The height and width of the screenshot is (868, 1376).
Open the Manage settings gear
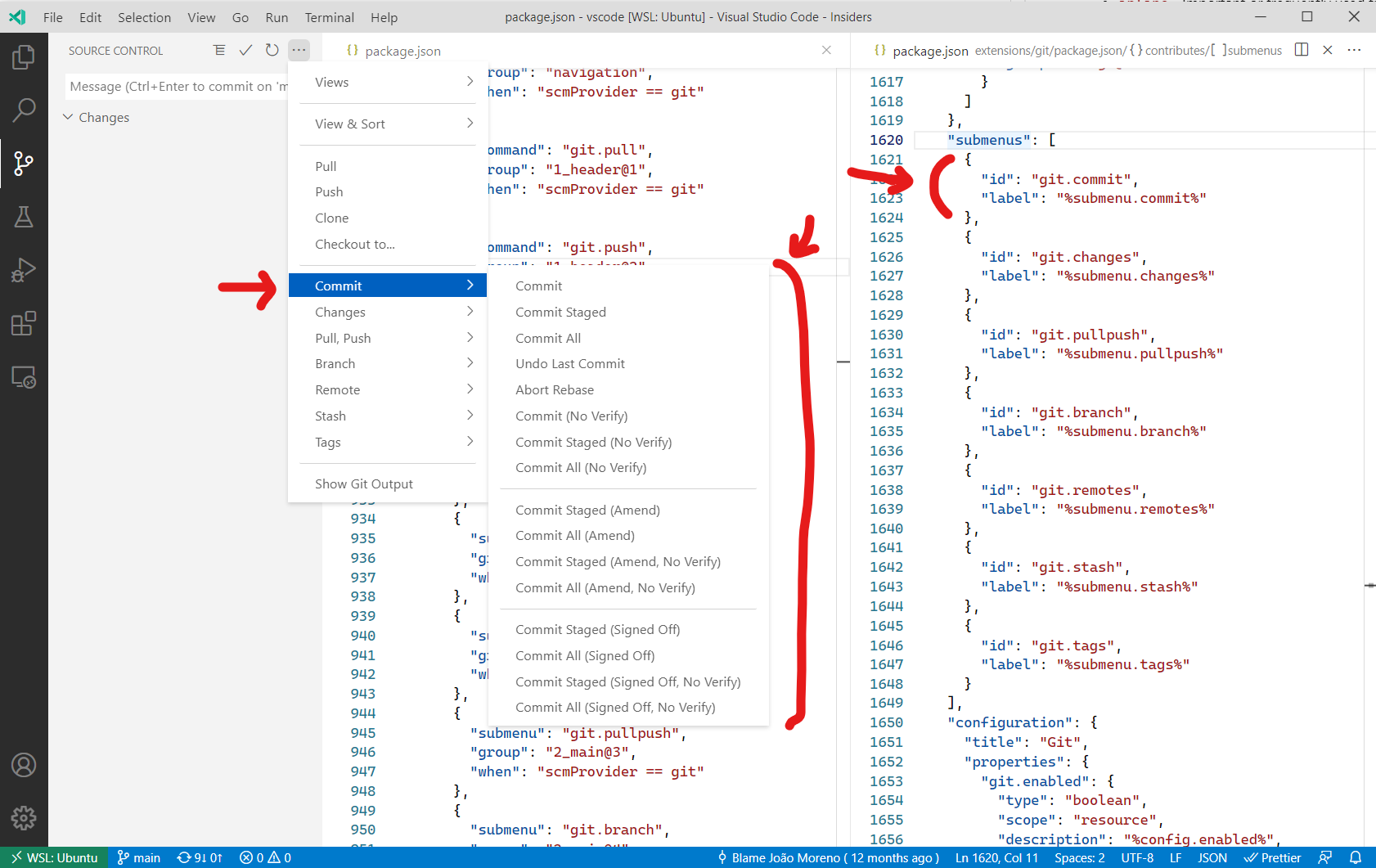point(25,817)
